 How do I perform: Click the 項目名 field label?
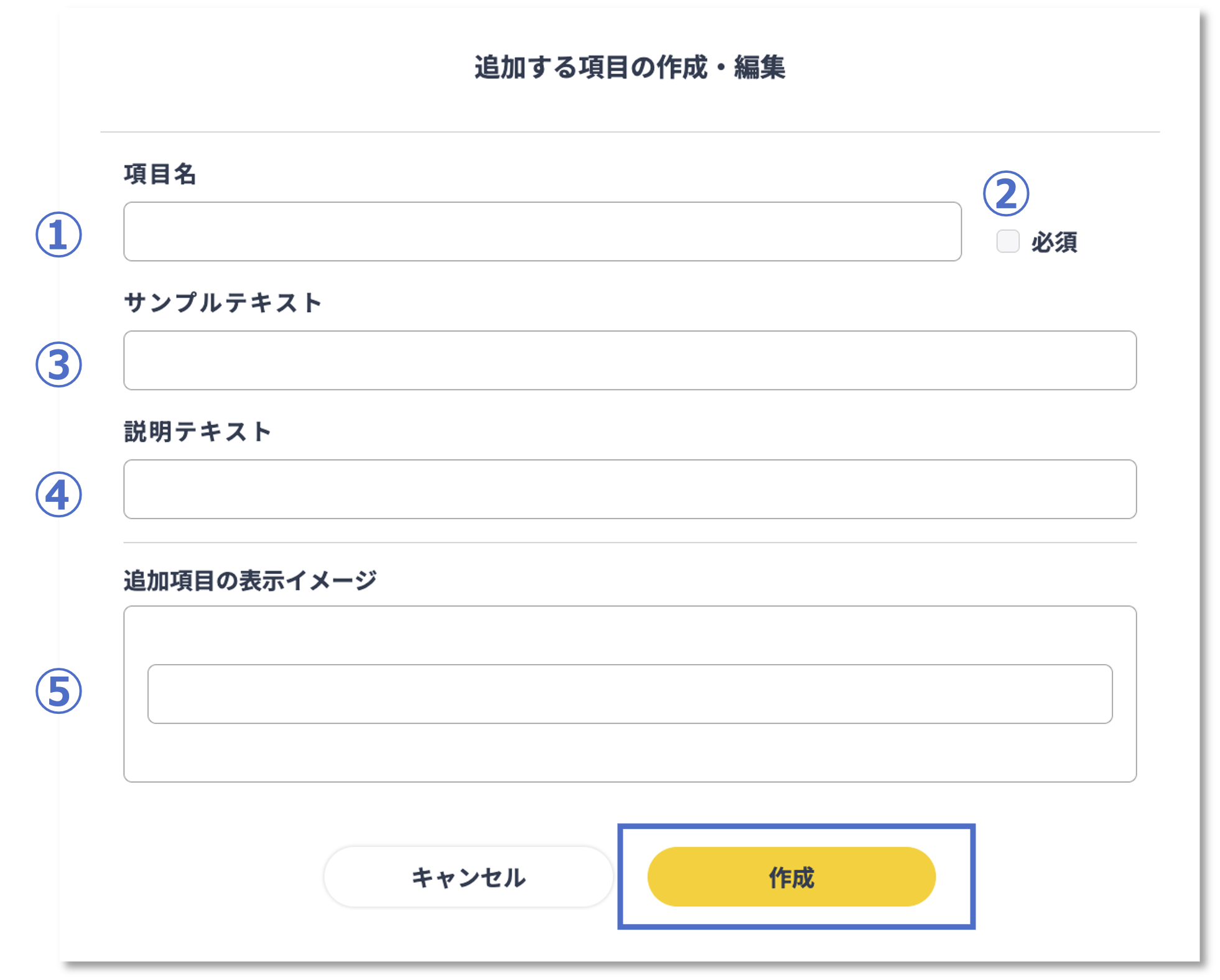[x=160, y=174]
